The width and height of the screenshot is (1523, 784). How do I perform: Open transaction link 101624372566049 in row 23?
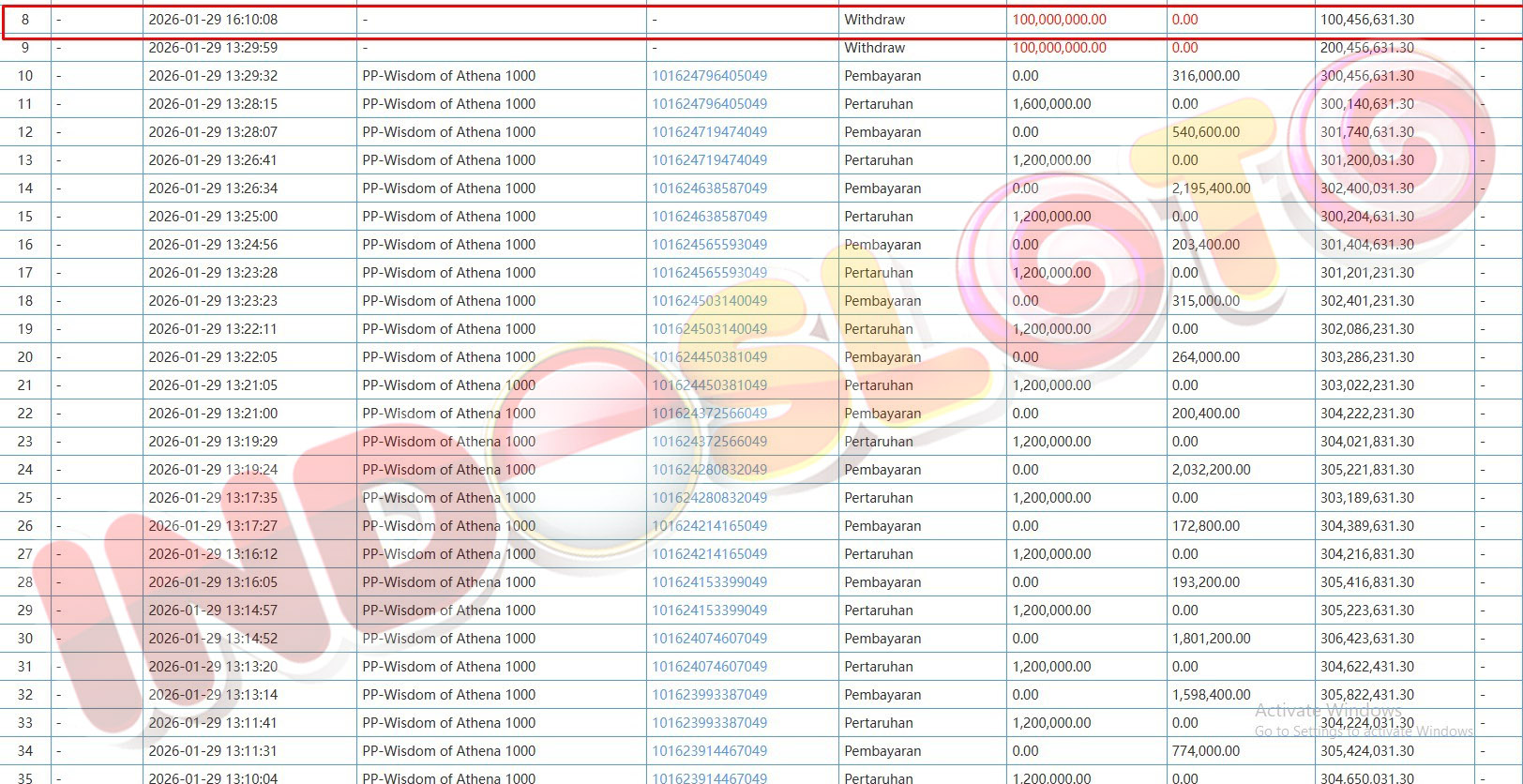[709, 442]
